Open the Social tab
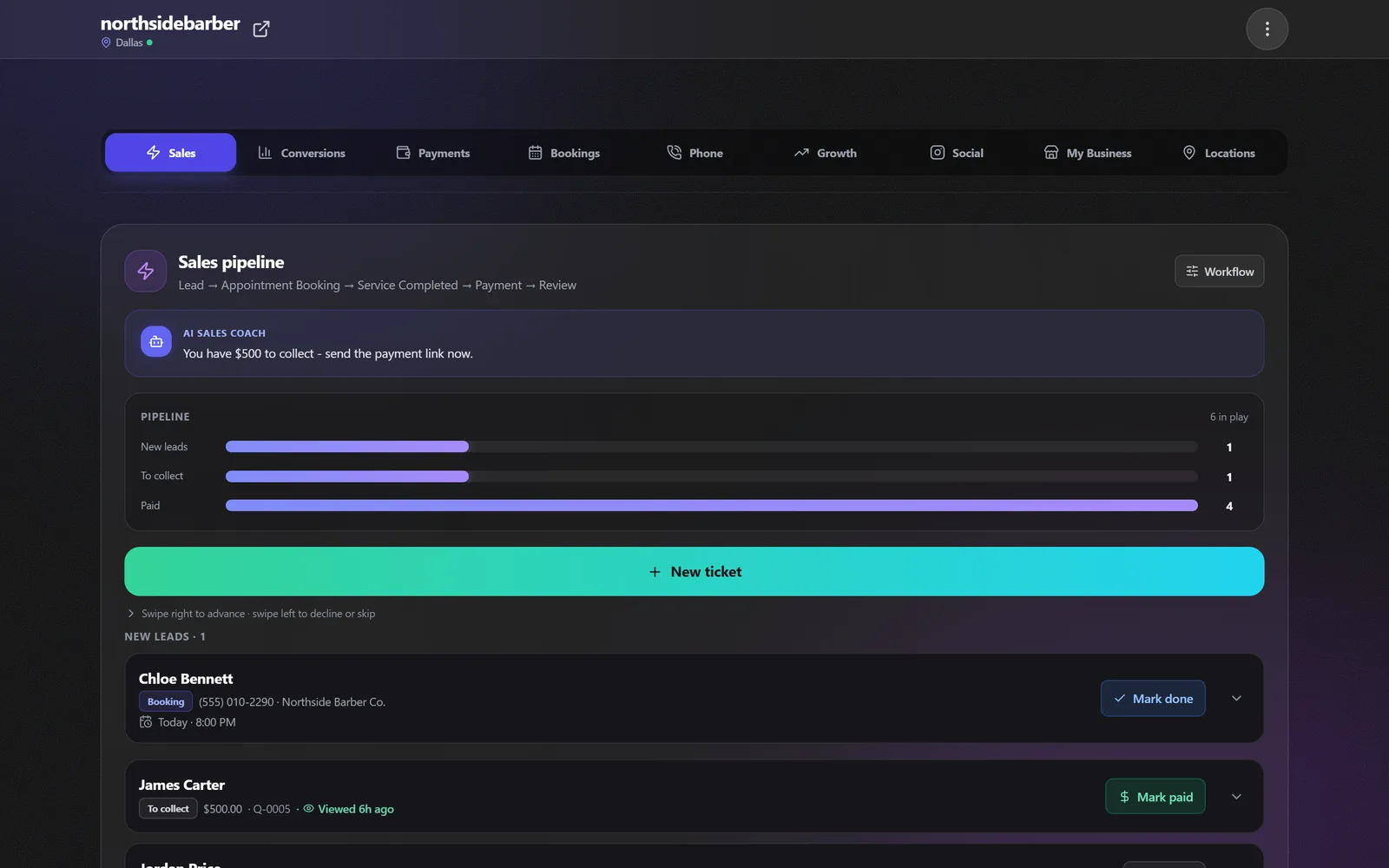The image size is (1389, 868). (x=957, y=153)
